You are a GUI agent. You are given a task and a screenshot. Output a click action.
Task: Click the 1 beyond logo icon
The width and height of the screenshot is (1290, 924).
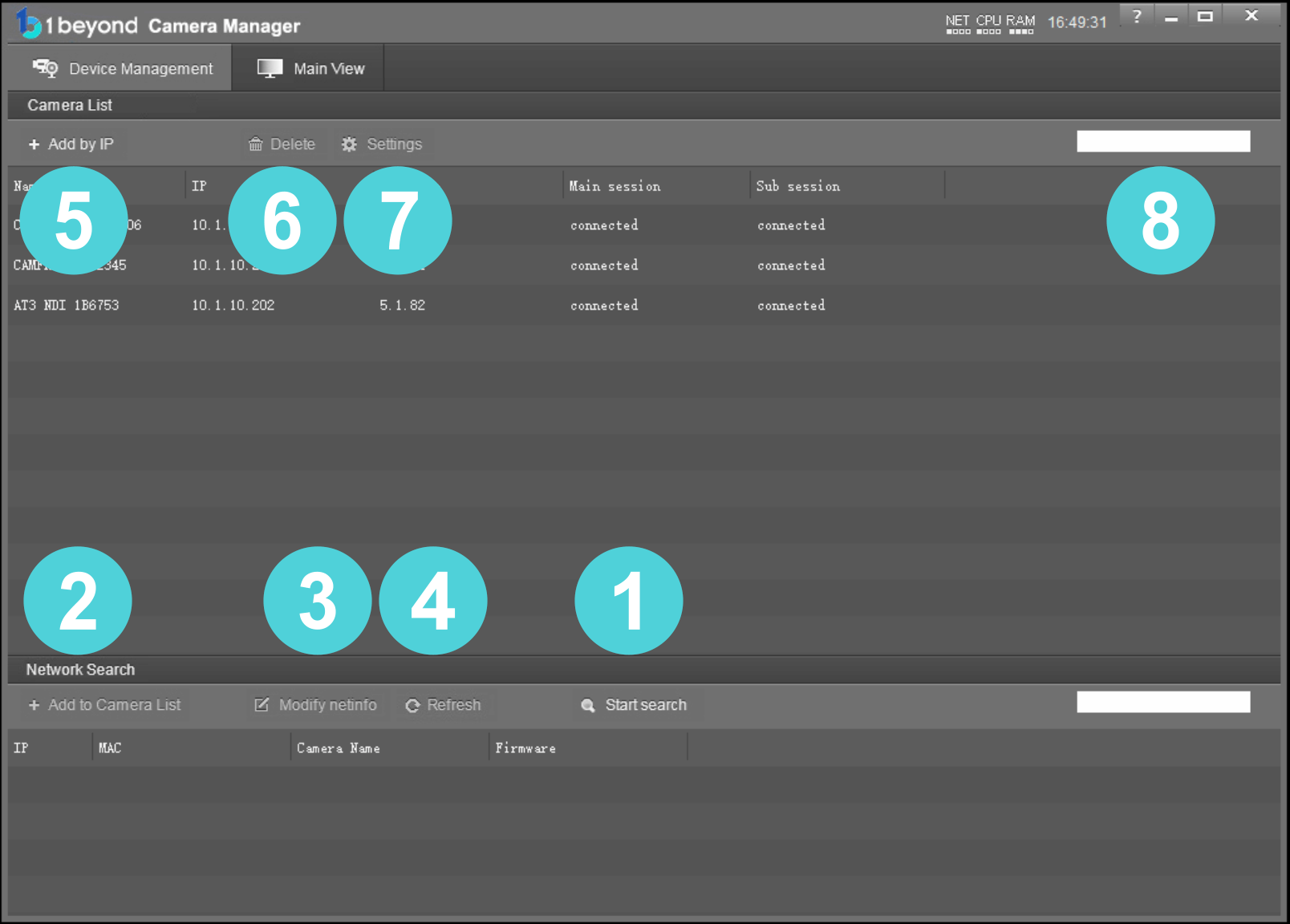tap(28, 23)
